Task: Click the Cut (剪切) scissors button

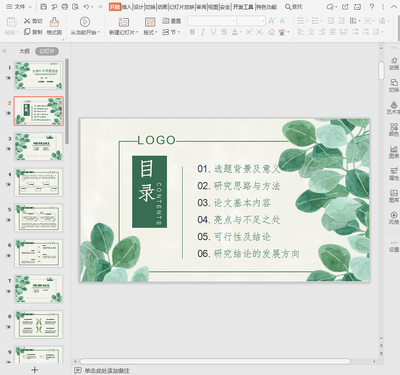Action: [33, 21]
